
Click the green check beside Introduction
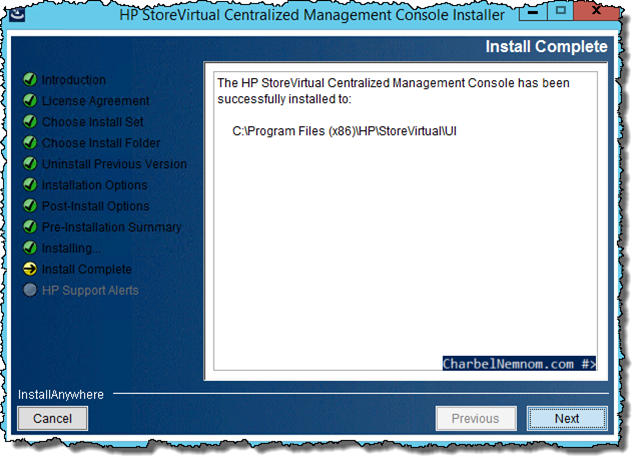pyautogui.click(x=30, y=79)
